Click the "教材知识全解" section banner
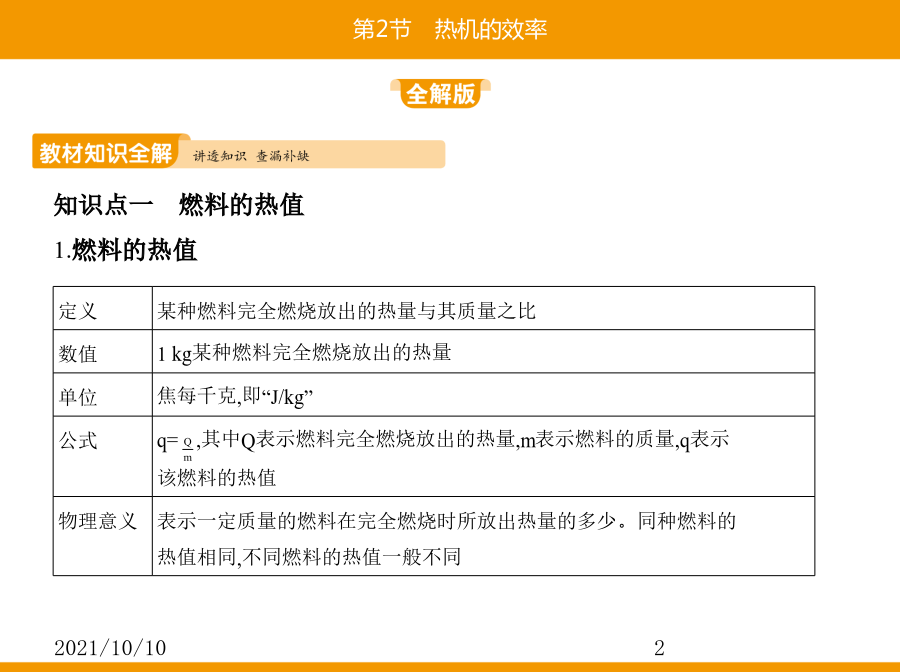 click(106, 153)
